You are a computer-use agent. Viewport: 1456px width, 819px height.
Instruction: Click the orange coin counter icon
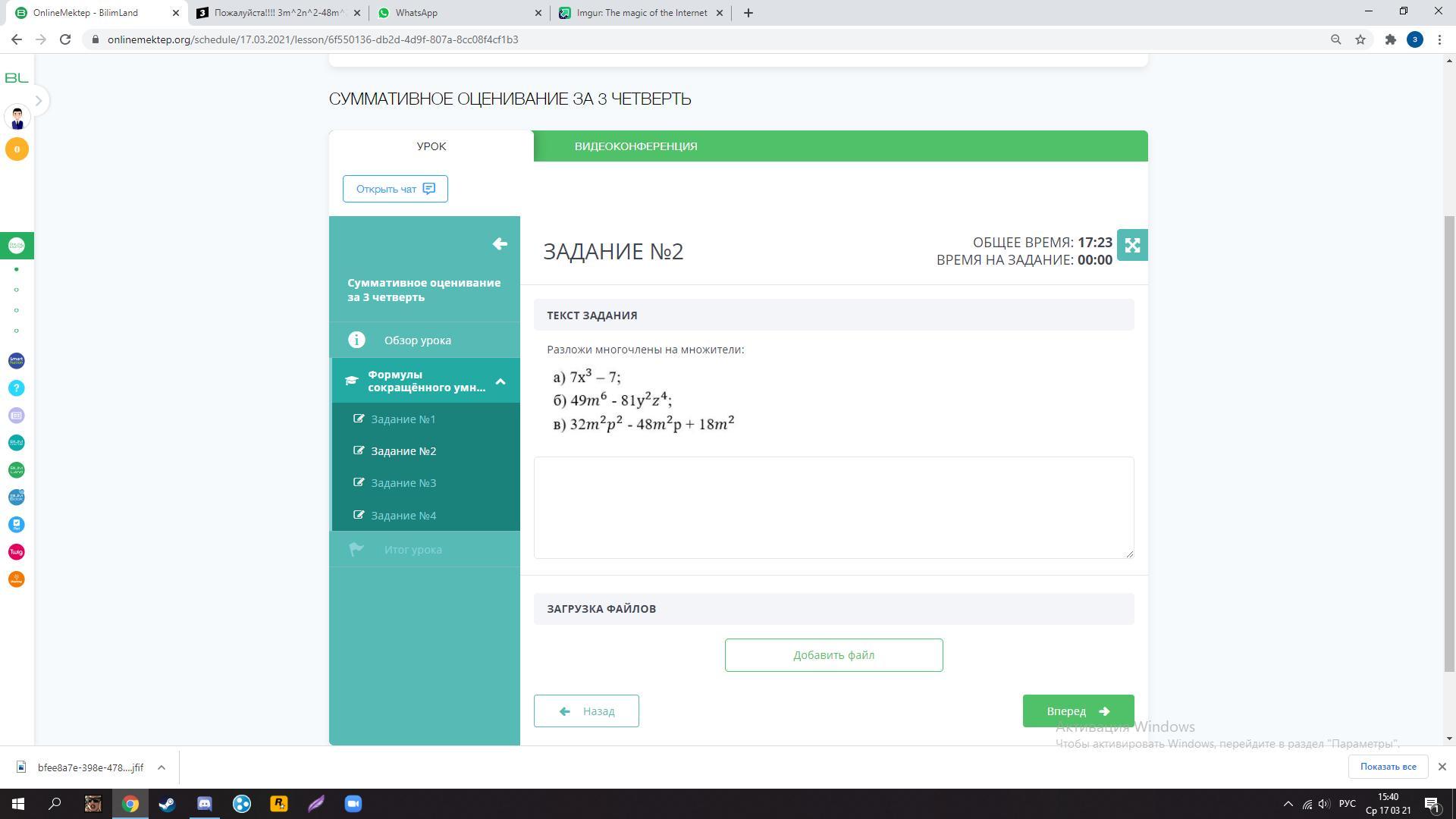click(x=17, y=149)
